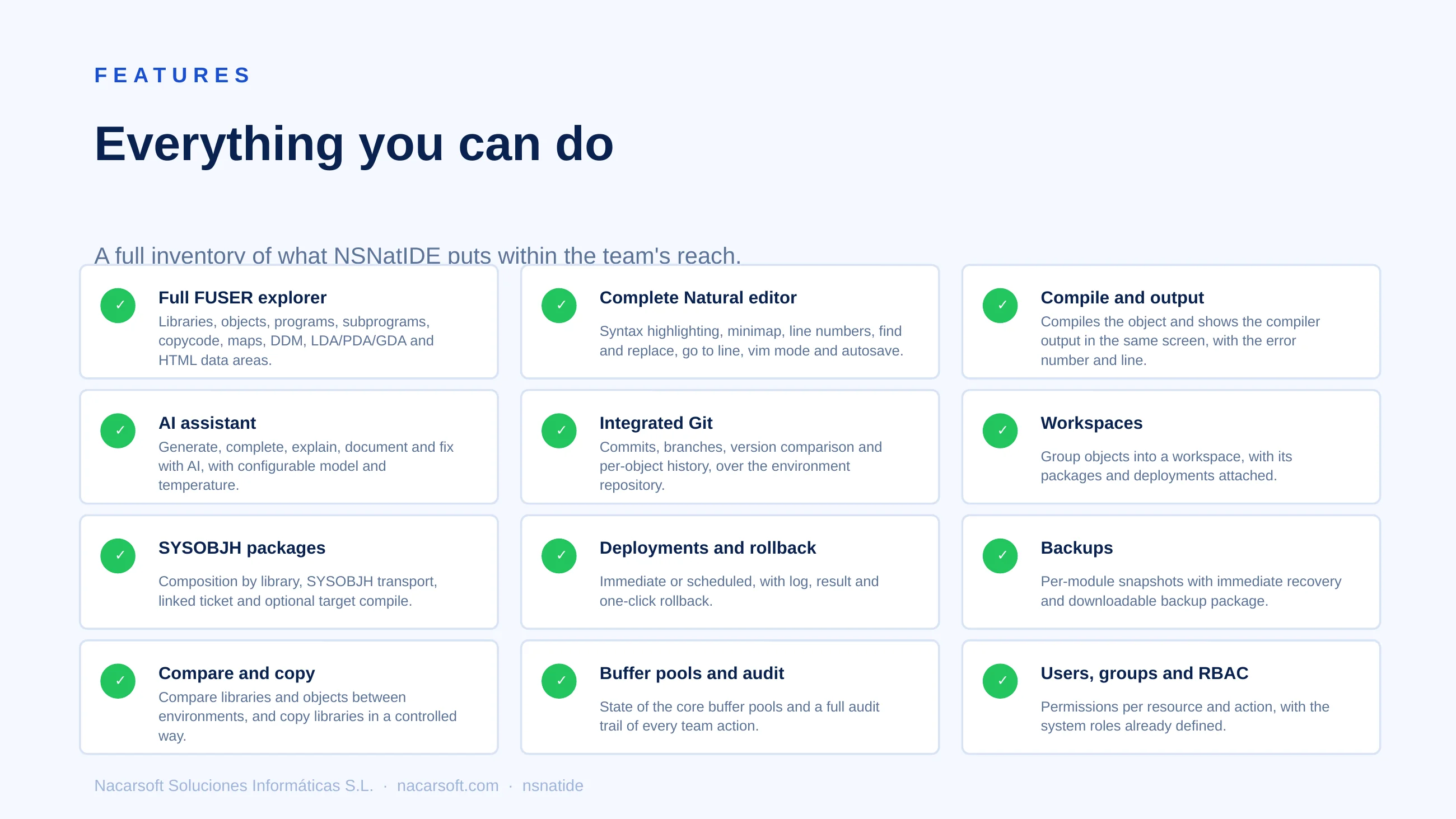This screenshot has height=819, width=1456.
Task: Select the Deployments and rollback check icon
Action: coord(558,555)
